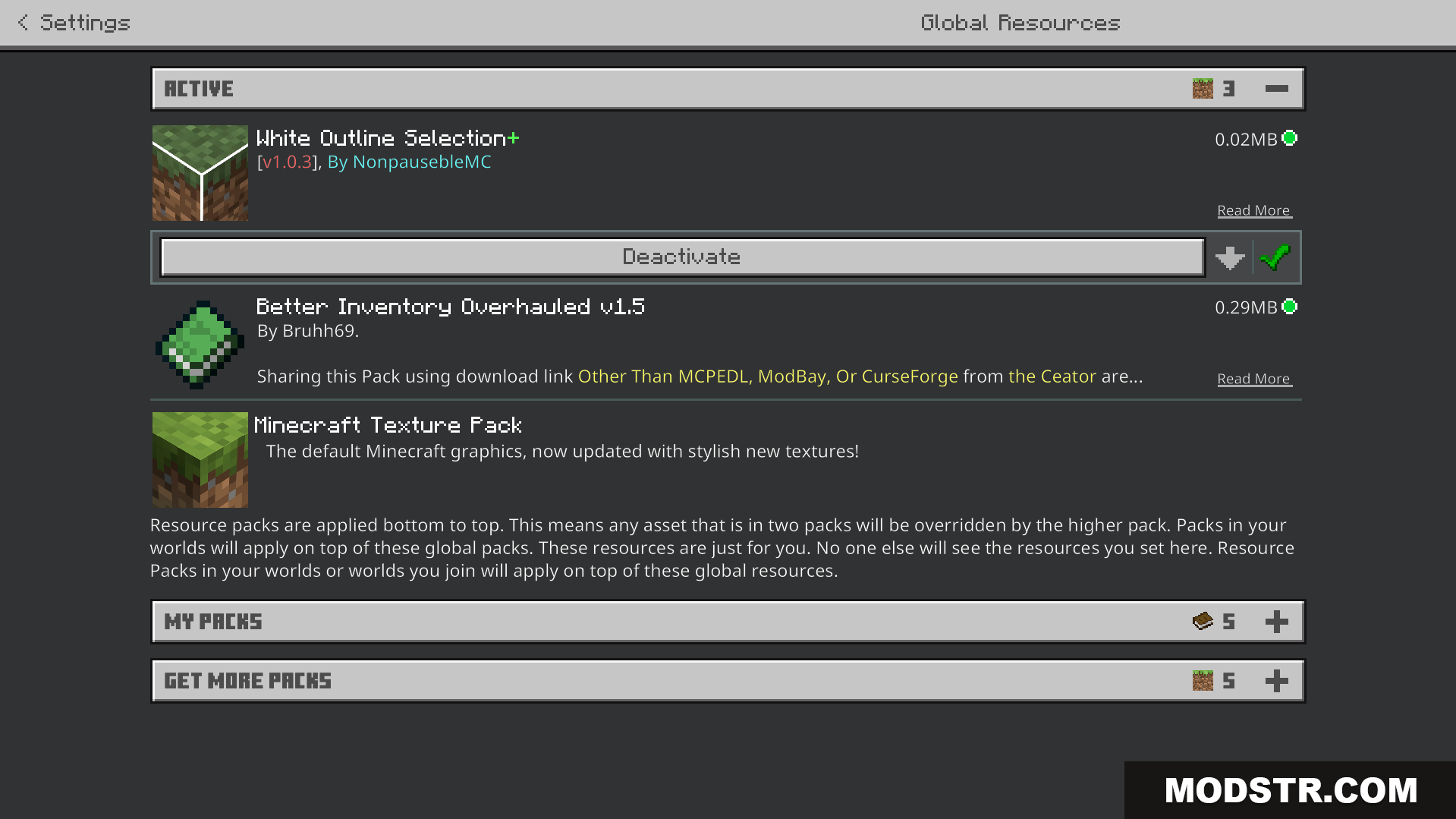
Task: Select White Outline Selection+ pack thumbnail
Action: (x=200, y=173)
